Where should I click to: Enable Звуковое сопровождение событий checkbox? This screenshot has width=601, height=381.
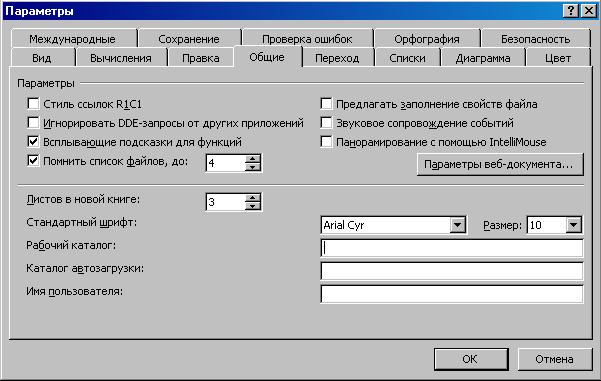tap(326, 123)
